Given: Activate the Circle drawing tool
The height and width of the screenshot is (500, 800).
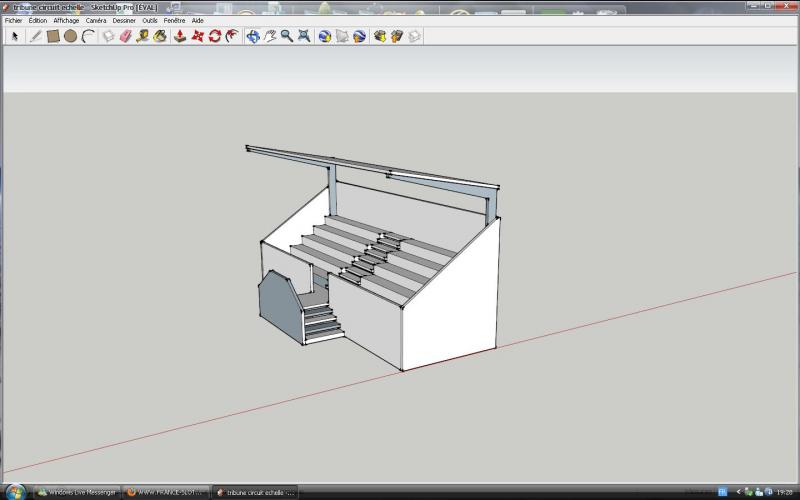Looking at the screenshot, I should (x=70, y=36).
